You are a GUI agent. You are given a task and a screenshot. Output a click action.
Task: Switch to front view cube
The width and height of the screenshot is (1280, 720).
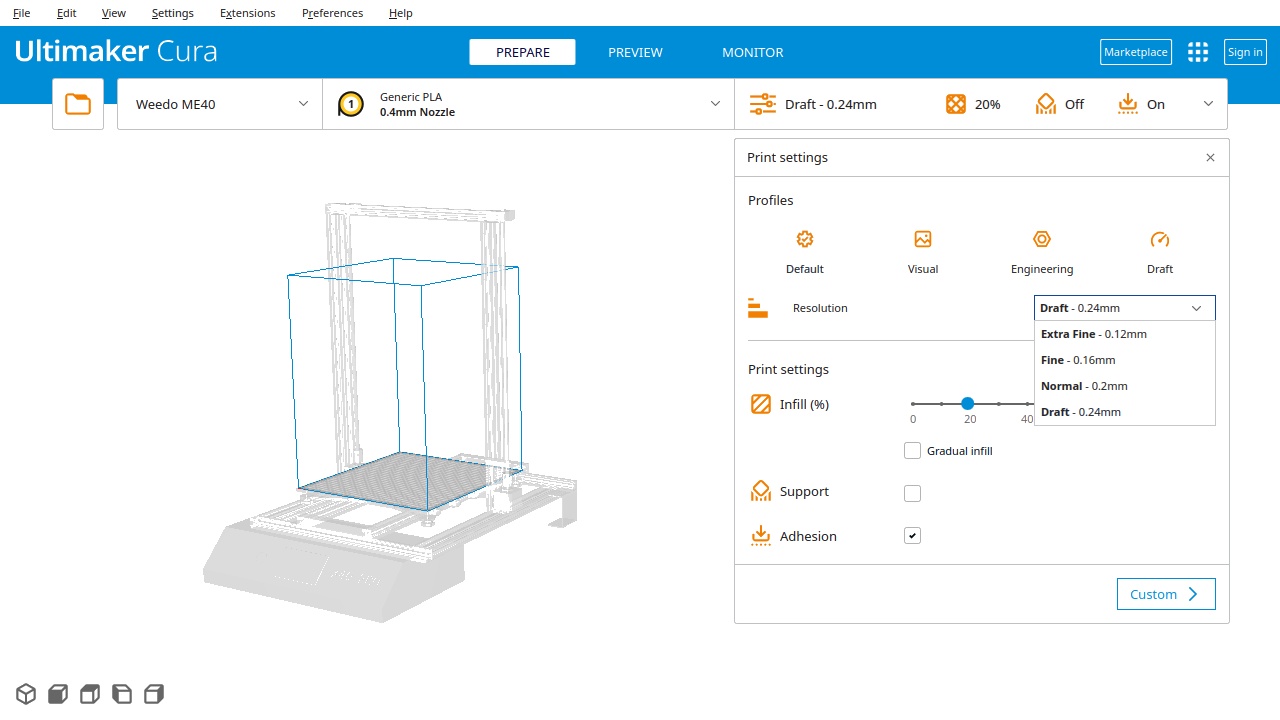click(x=58, y=694)
